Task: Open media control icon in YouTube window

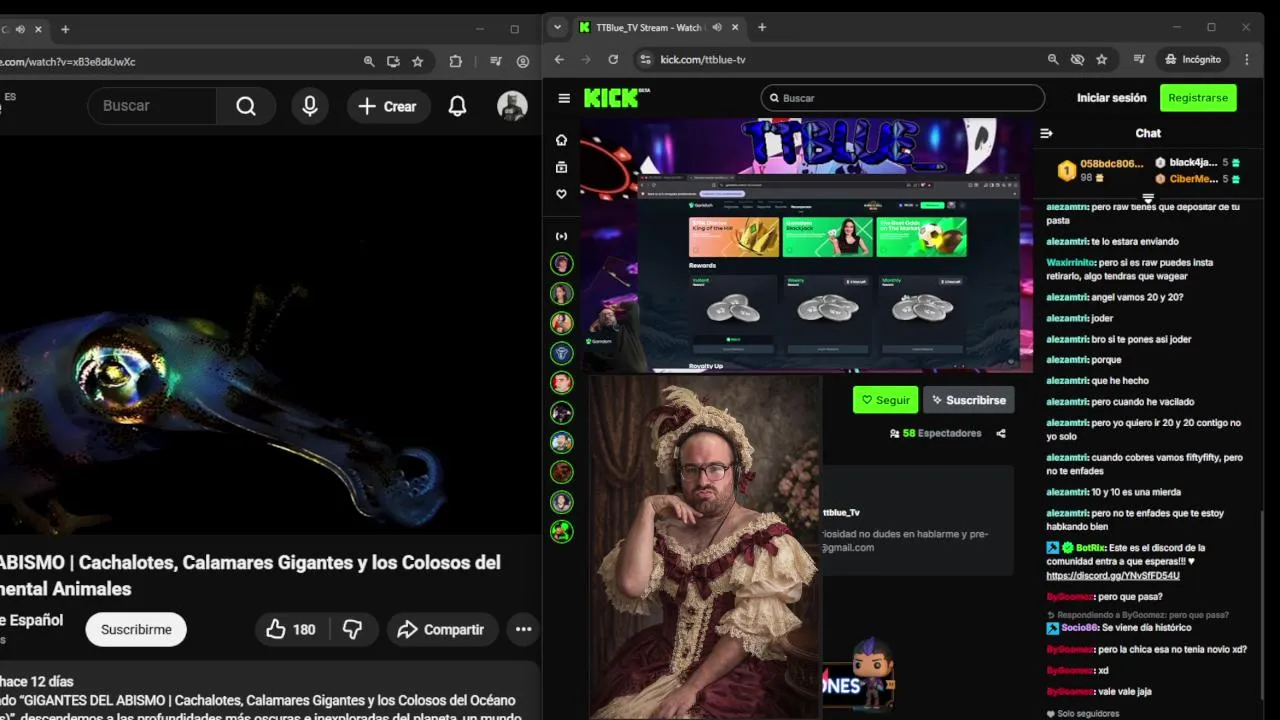Action: [x=495, y=62]
